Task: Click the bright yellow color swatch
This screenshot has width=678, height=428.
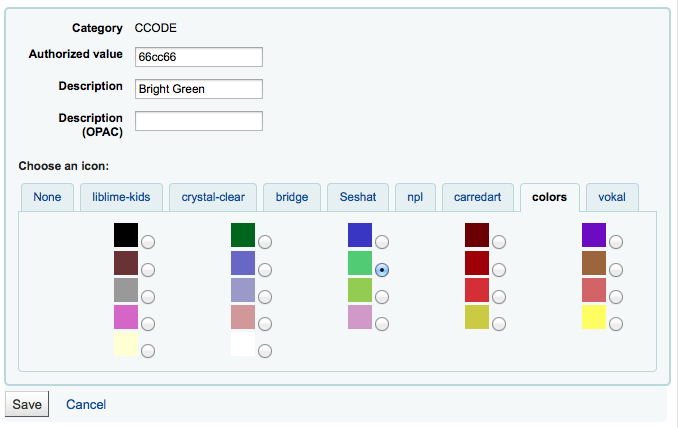Action: pyautogui.click(x=595, y=317)
